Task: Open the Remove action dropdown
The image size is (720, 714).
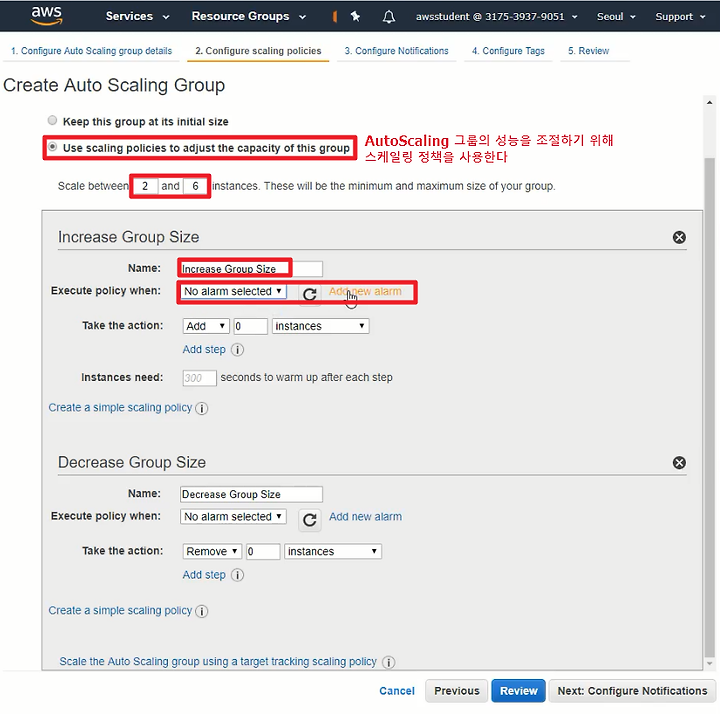Action: (x=212, y=551)
